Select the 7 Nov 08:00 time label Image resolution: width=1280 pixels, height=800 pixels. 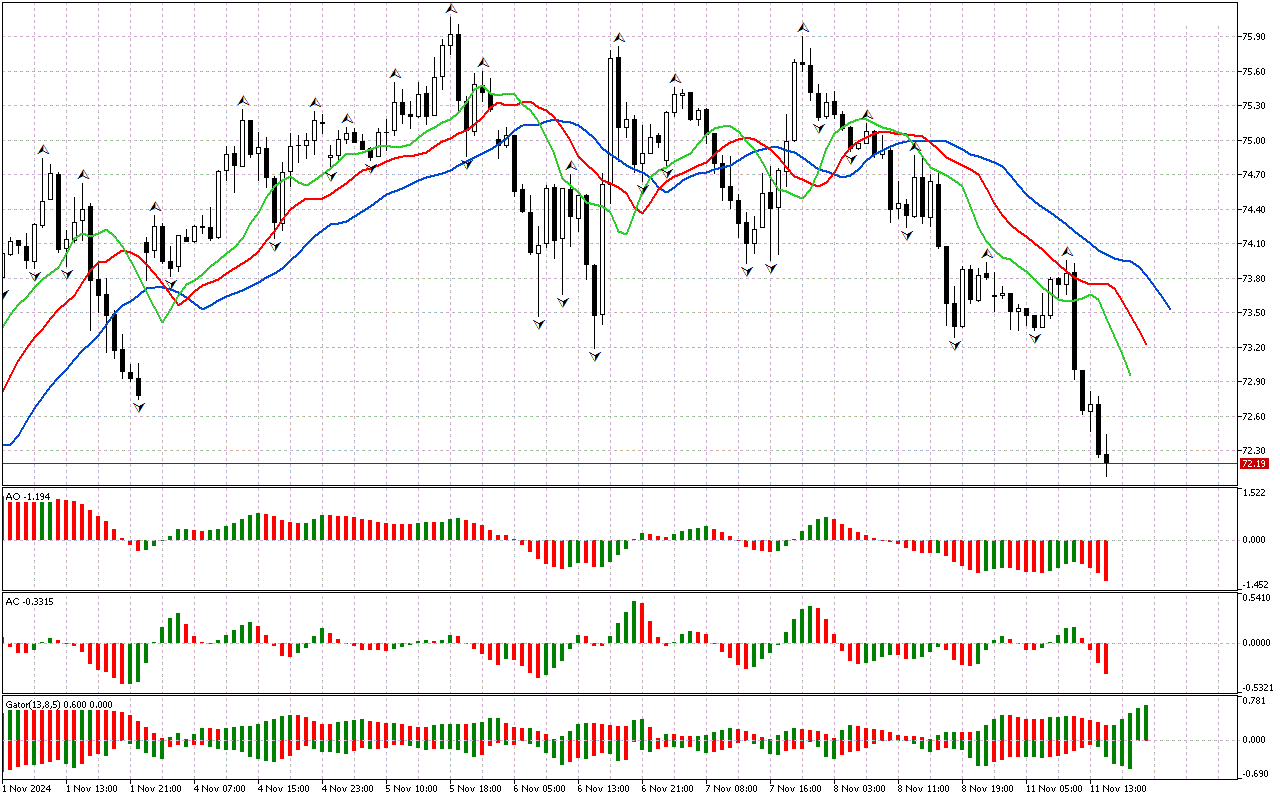[x=731, y=789]
